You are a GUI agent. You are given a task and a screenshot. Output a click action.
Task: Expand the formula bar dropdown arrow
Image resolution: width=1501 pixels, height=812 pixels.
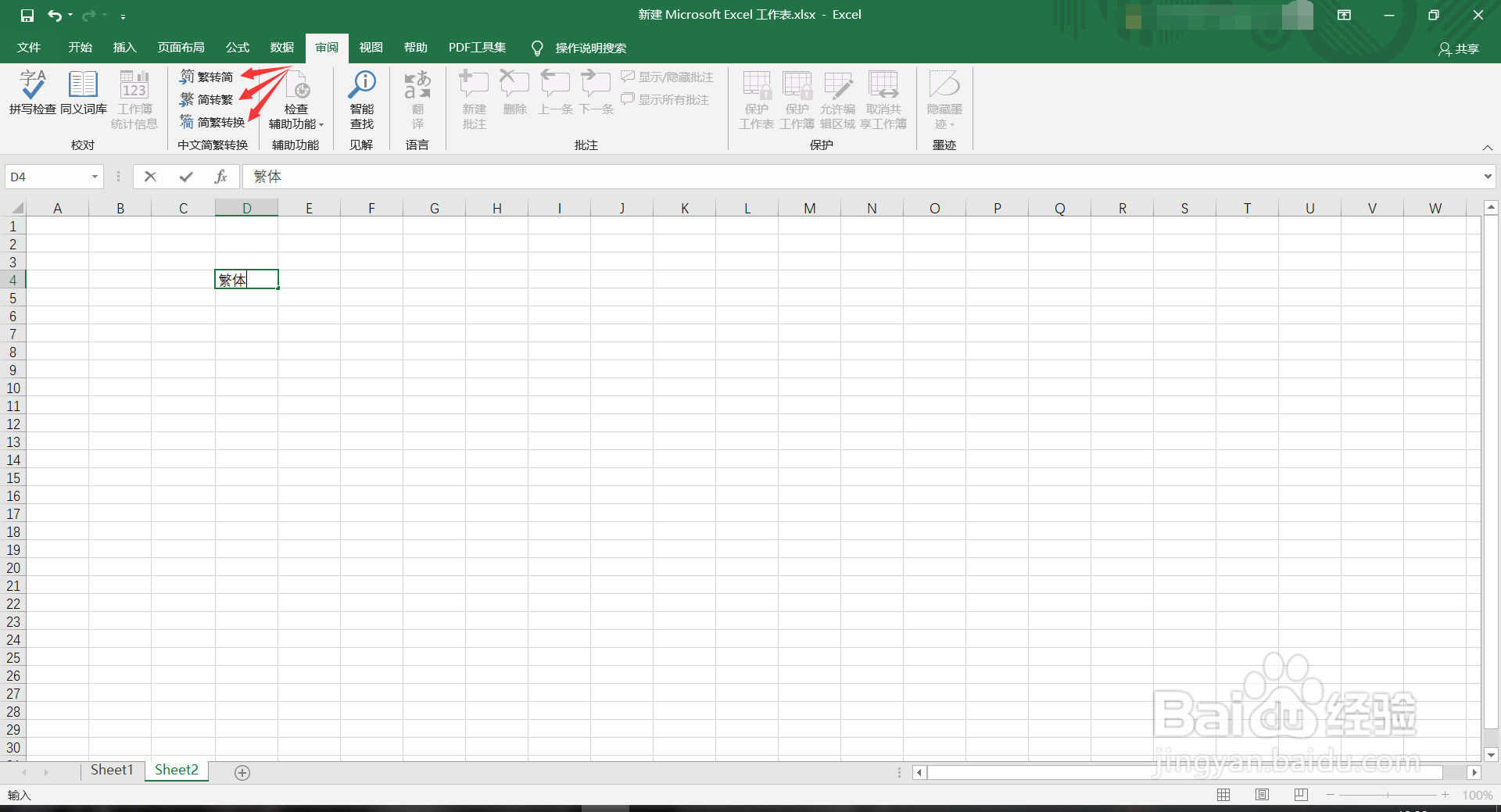point(1488,177)
